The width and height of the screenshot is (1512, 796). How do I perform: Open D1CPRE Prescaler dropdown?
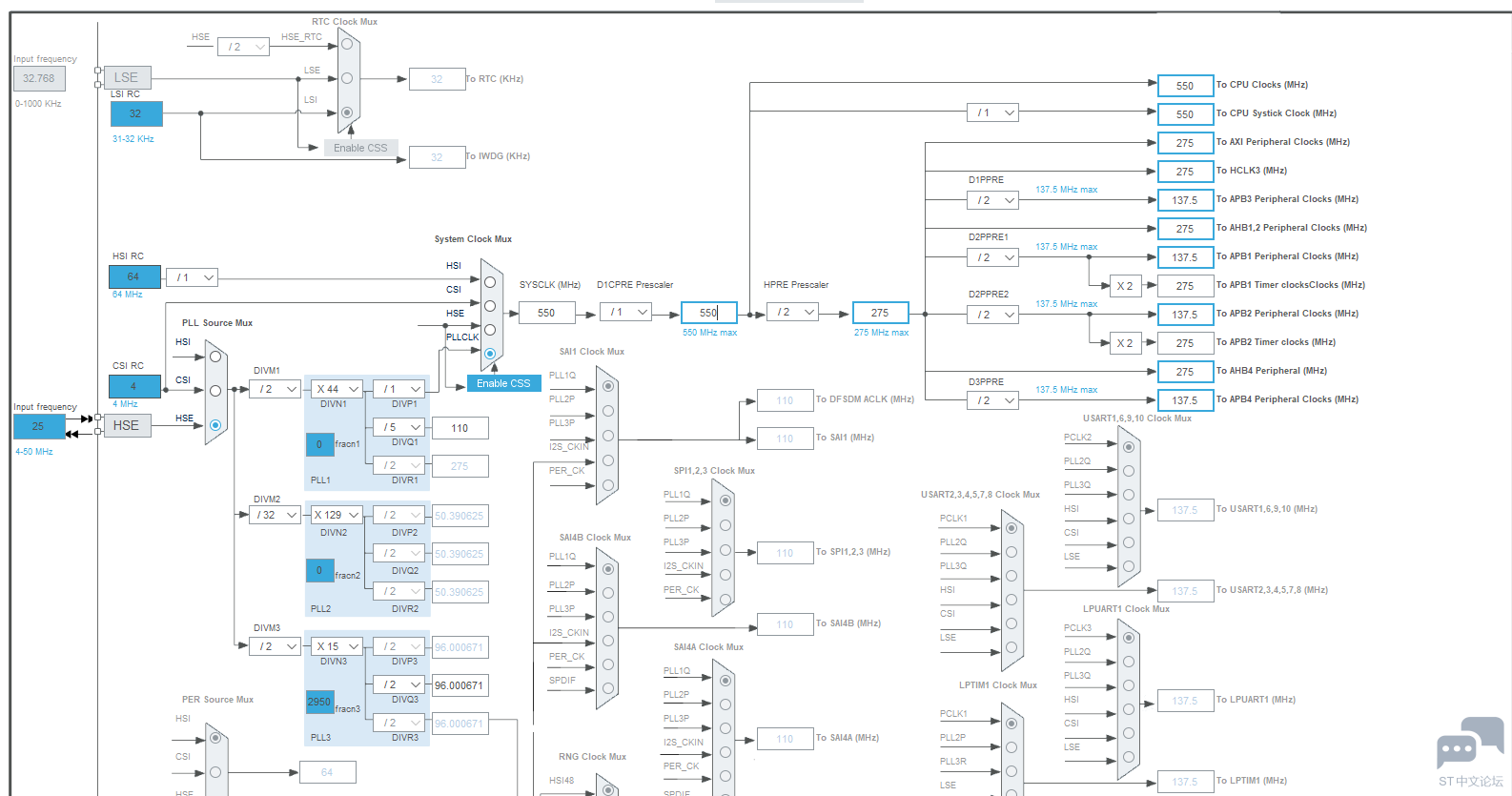point(625,312)
